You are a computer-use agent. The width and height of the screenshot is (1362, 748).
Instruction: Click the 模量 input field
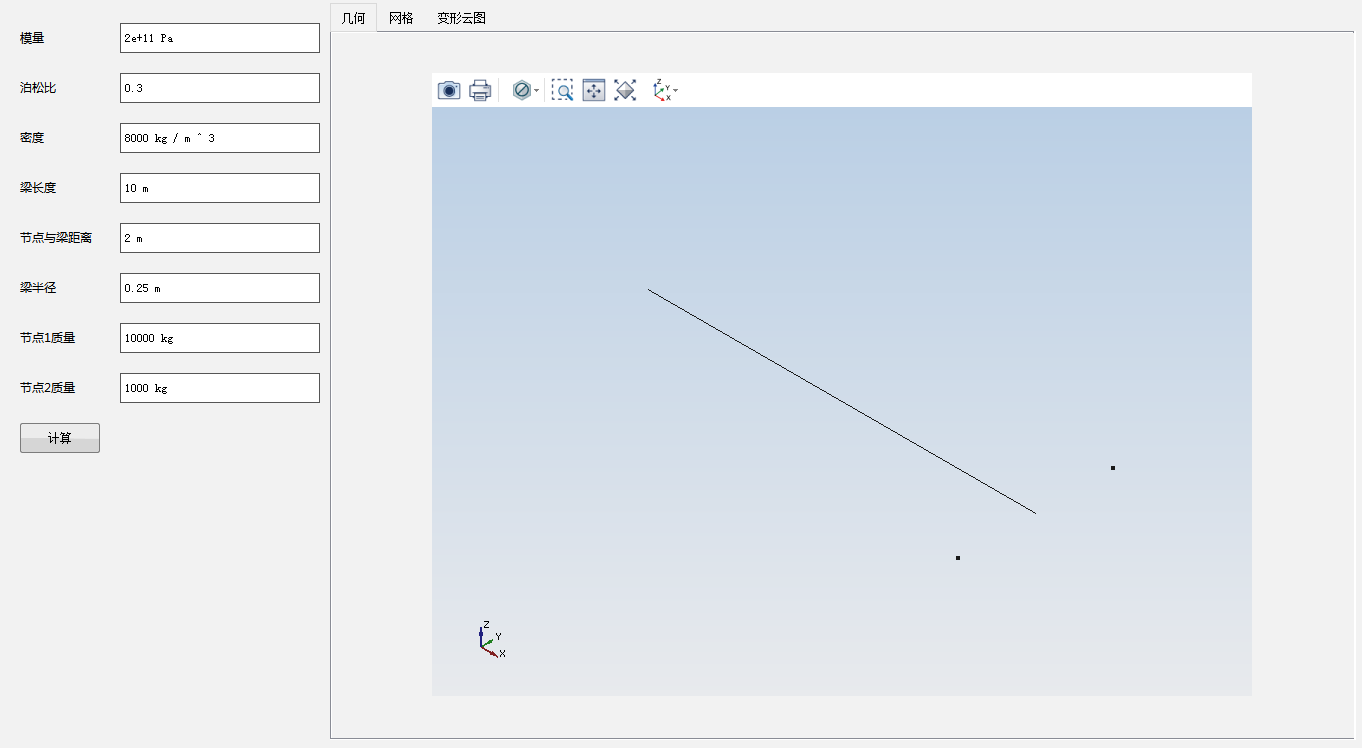pos(220,38)
